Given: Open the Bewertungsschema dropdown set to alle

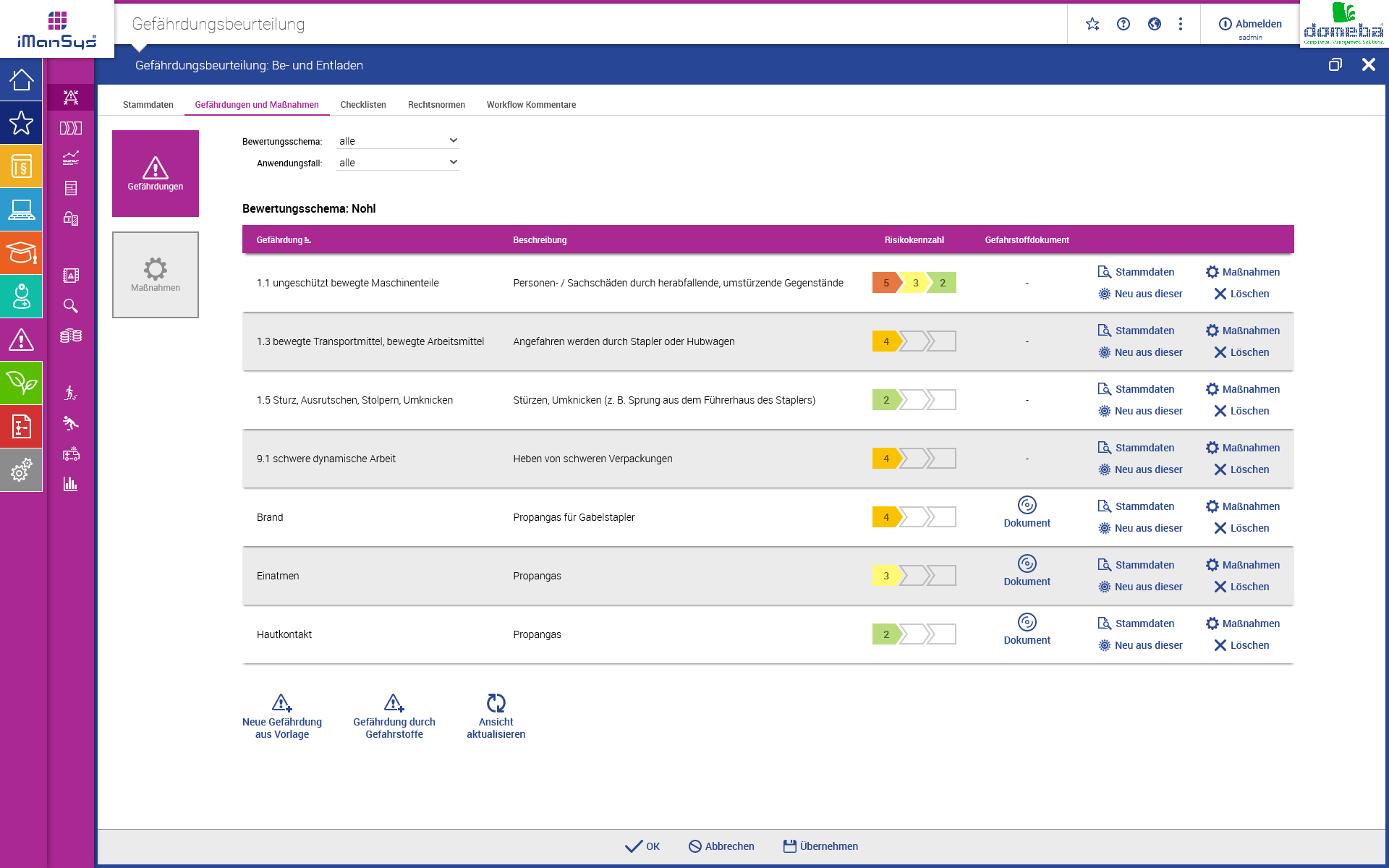Looking at the screenshot, I should (396, 140).
